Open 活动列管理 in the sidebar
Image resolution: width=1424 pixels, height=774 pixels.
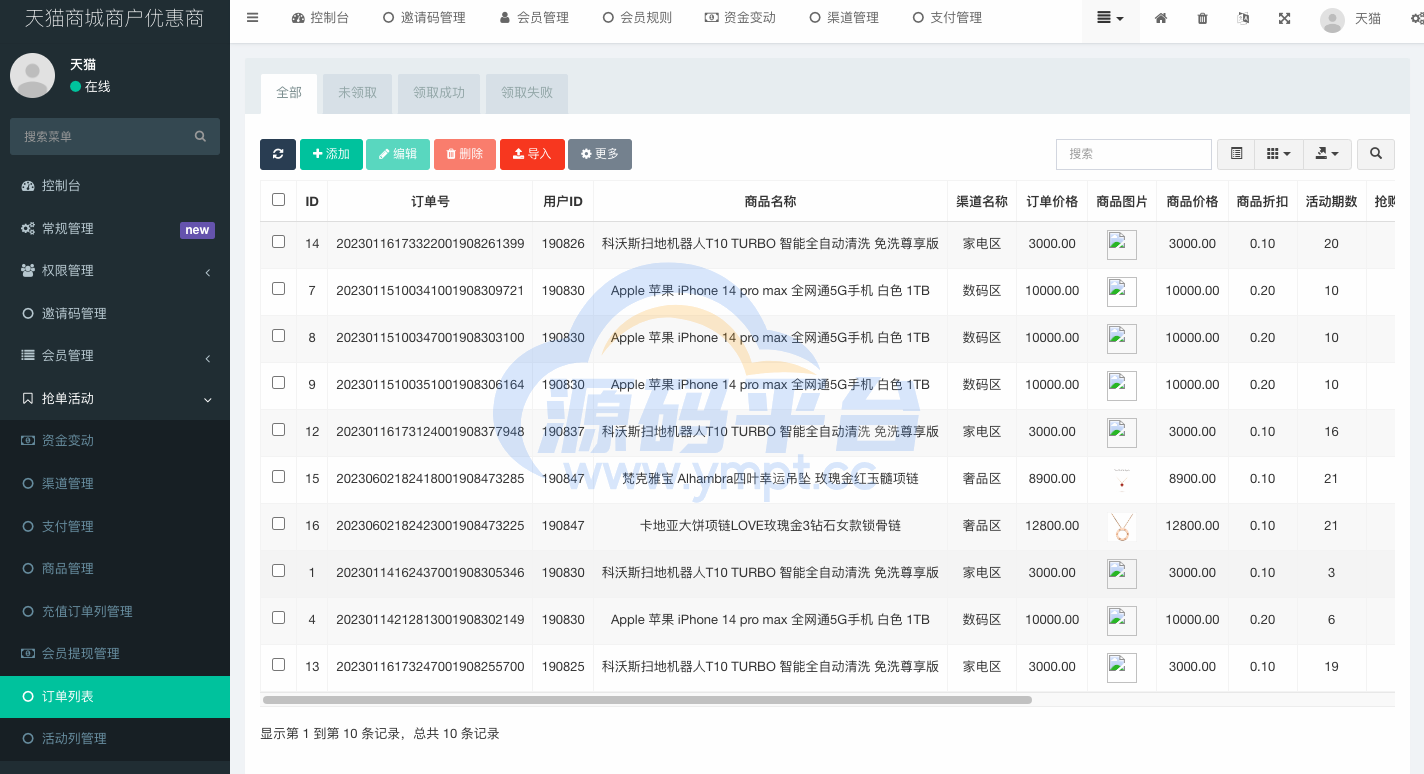(115, 738)
